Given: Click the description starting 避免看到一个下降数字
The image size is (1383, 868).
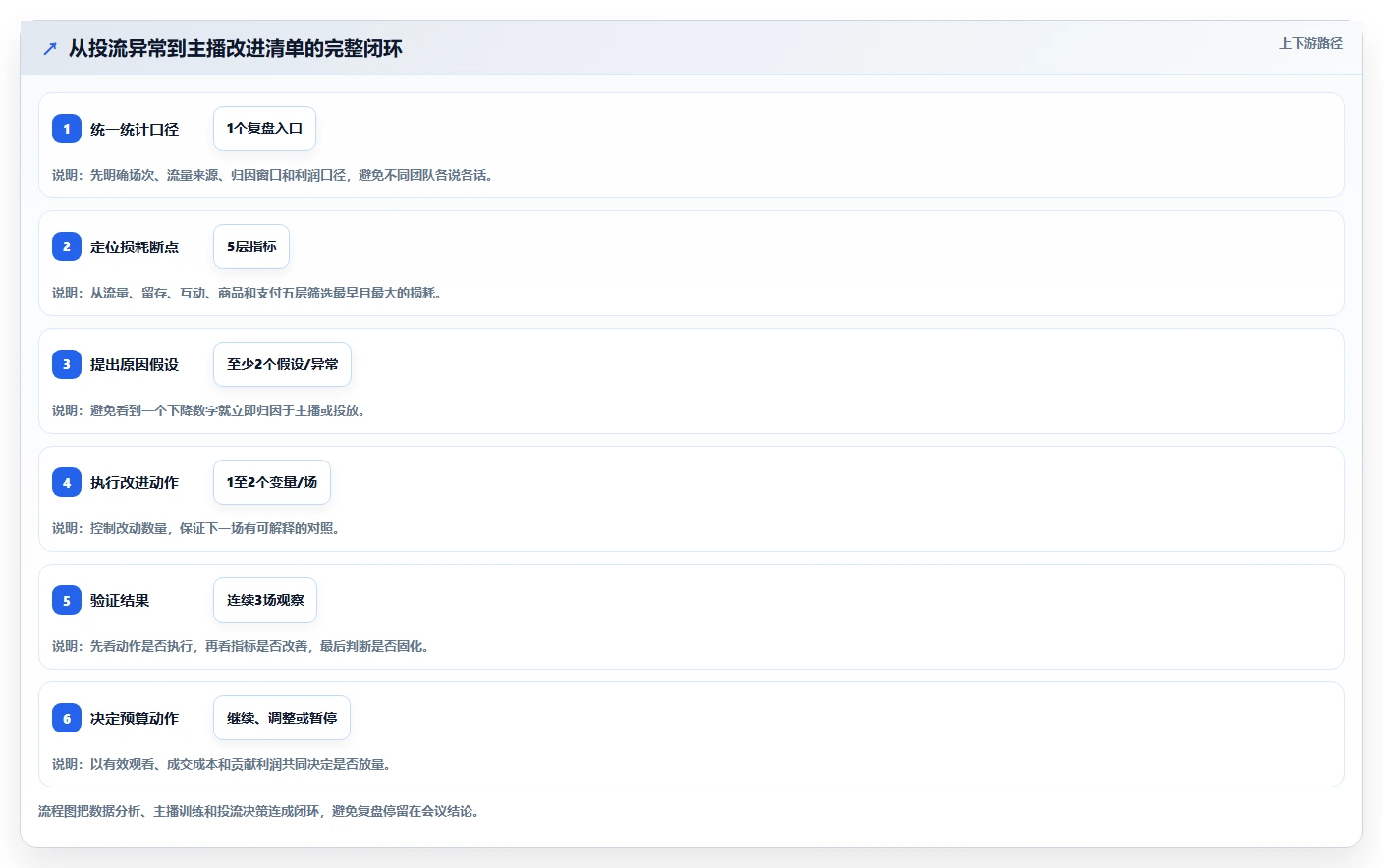Looking at the screenshot, I should click(209, 410).
